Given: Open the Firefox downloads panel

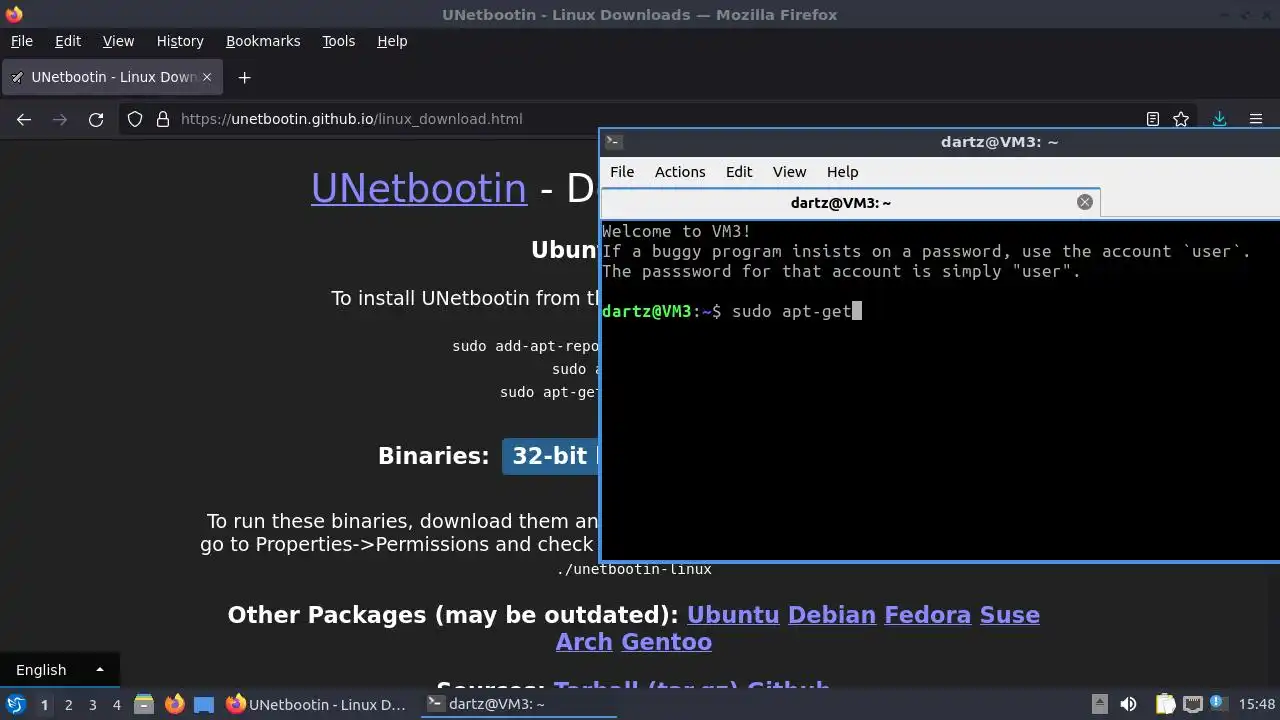Looking at the screenshot, I should pyautogui.click(x=1219, y=119).
